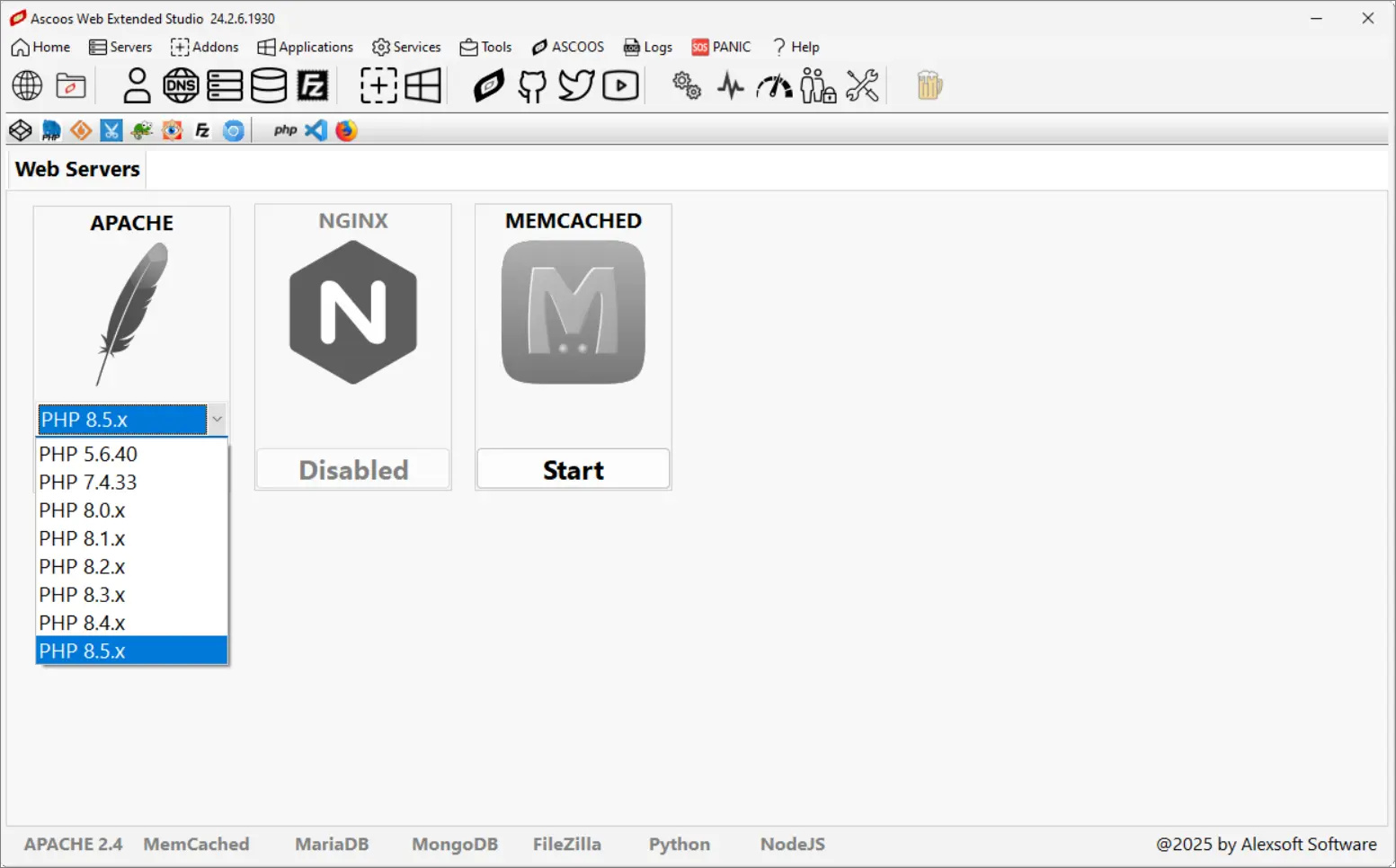Image resolution: width=1396 pixels, height=868 pixels.
Task: Open the crossed wrench tools icon
Action: 862,86
